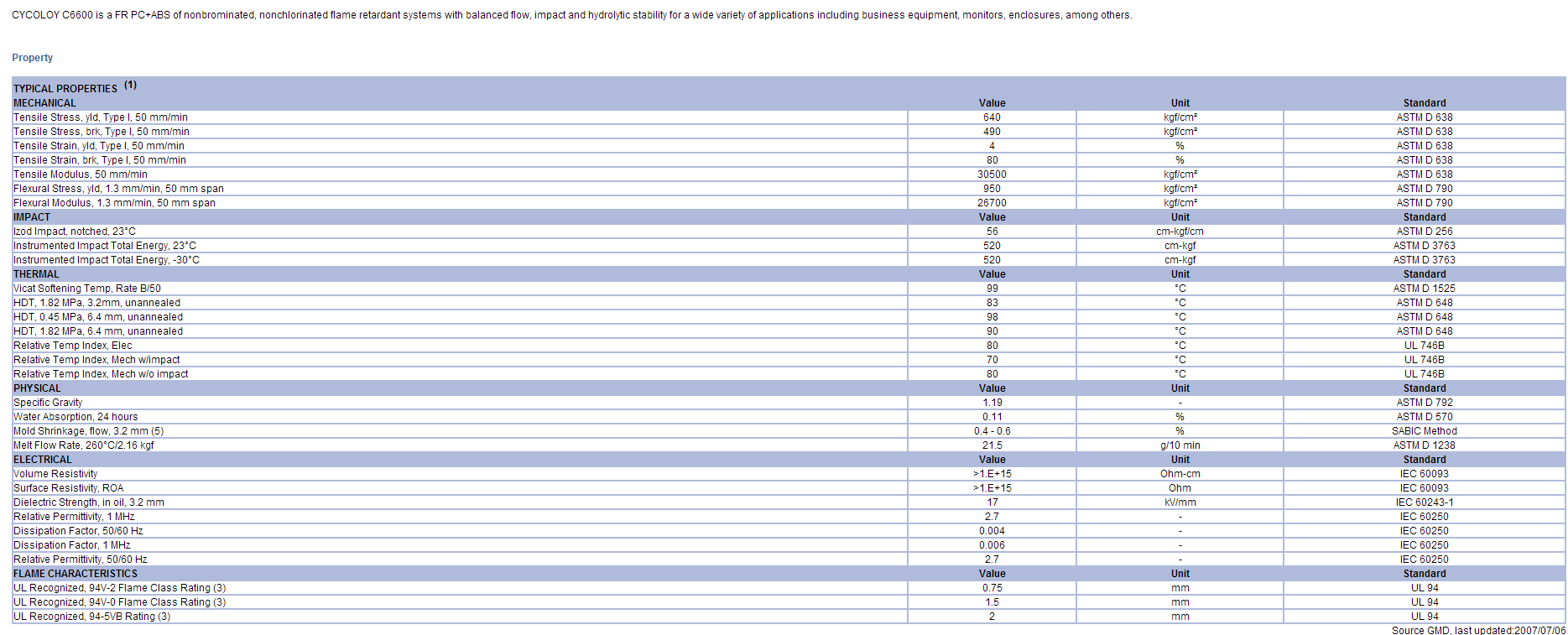This screenshot has width=1568, height=635.
Task: Select the THERMAL section header
Action: tap(36, 274)
